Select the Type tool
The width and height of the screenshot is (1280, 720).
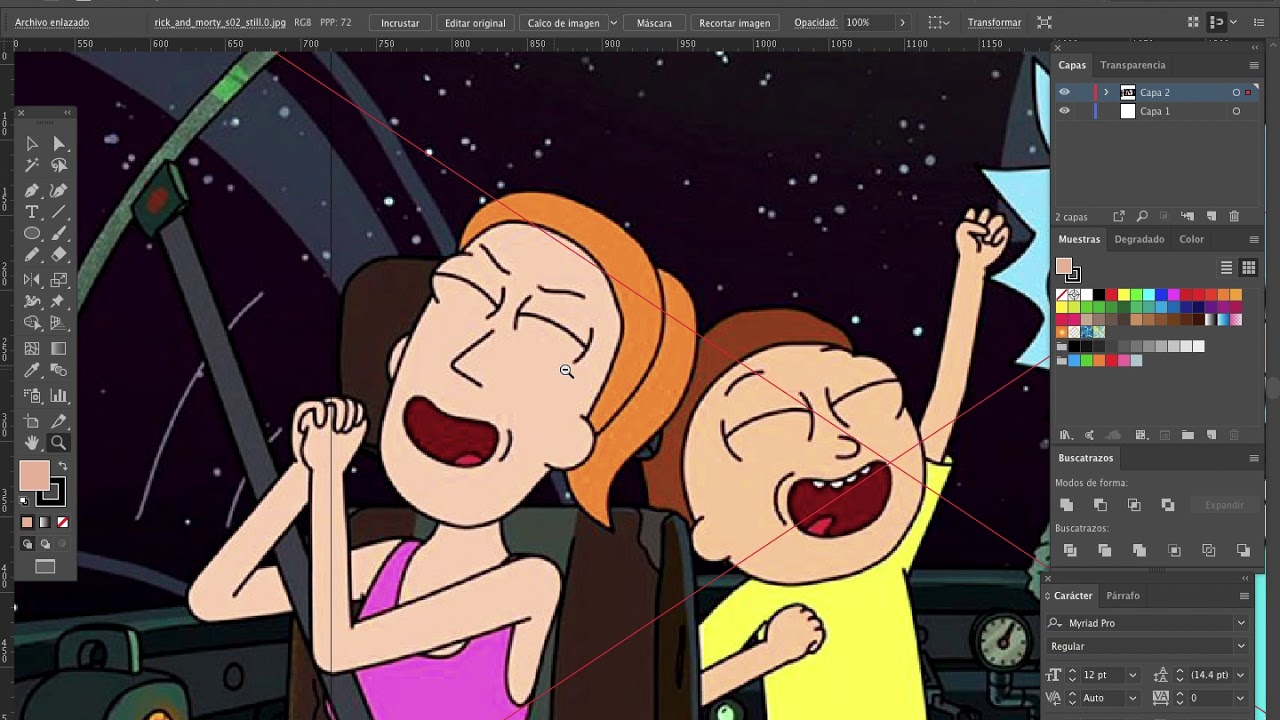pyautogui.click(x=32, y=212)
